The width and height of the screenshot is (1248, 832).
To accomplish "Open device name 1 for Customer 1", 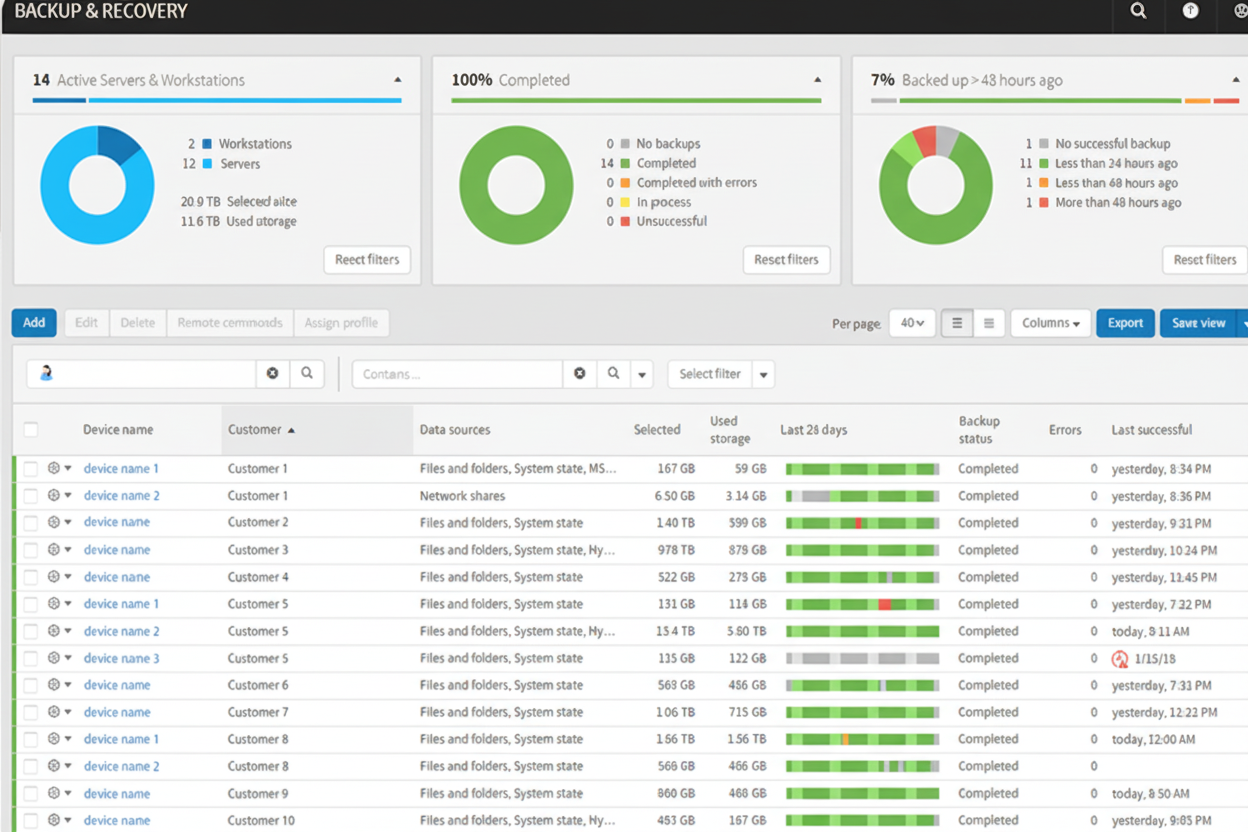I will 120,468.
